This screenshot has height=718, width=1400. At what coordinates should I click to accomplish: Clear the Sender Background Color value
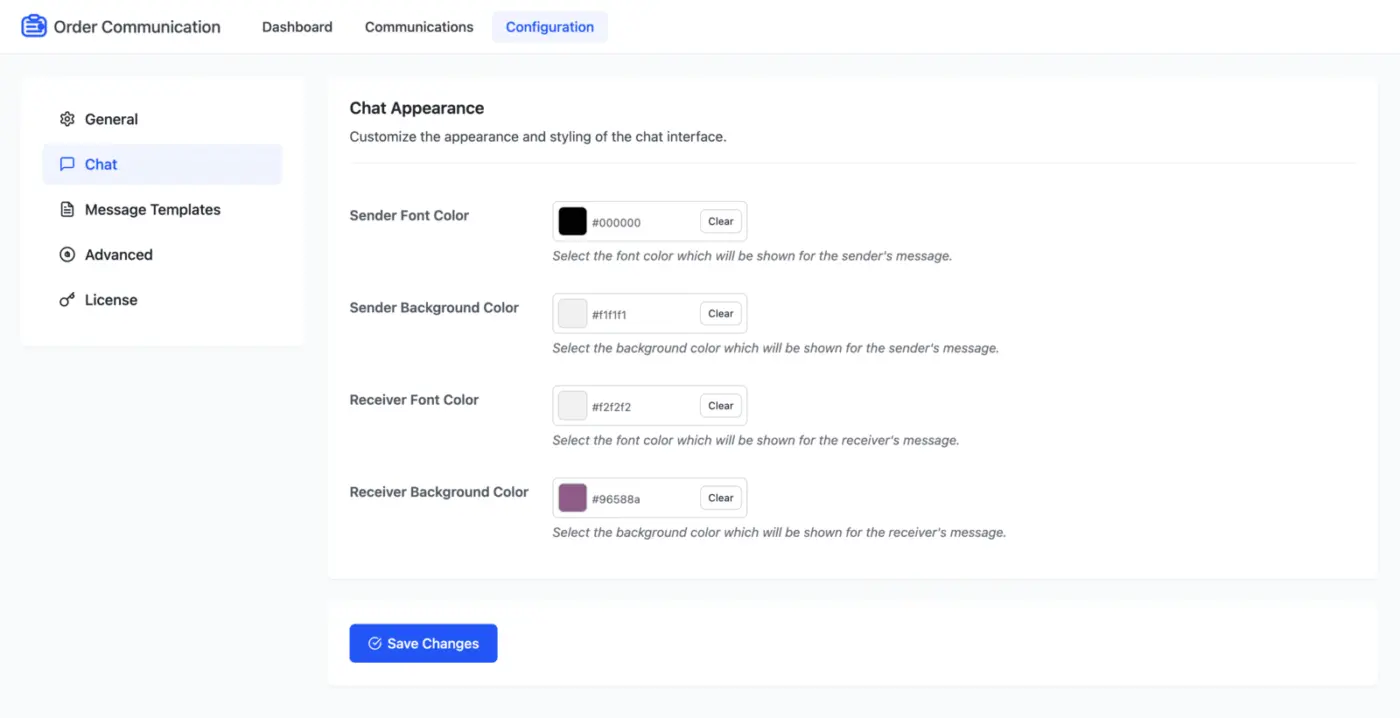coord(720,313)
